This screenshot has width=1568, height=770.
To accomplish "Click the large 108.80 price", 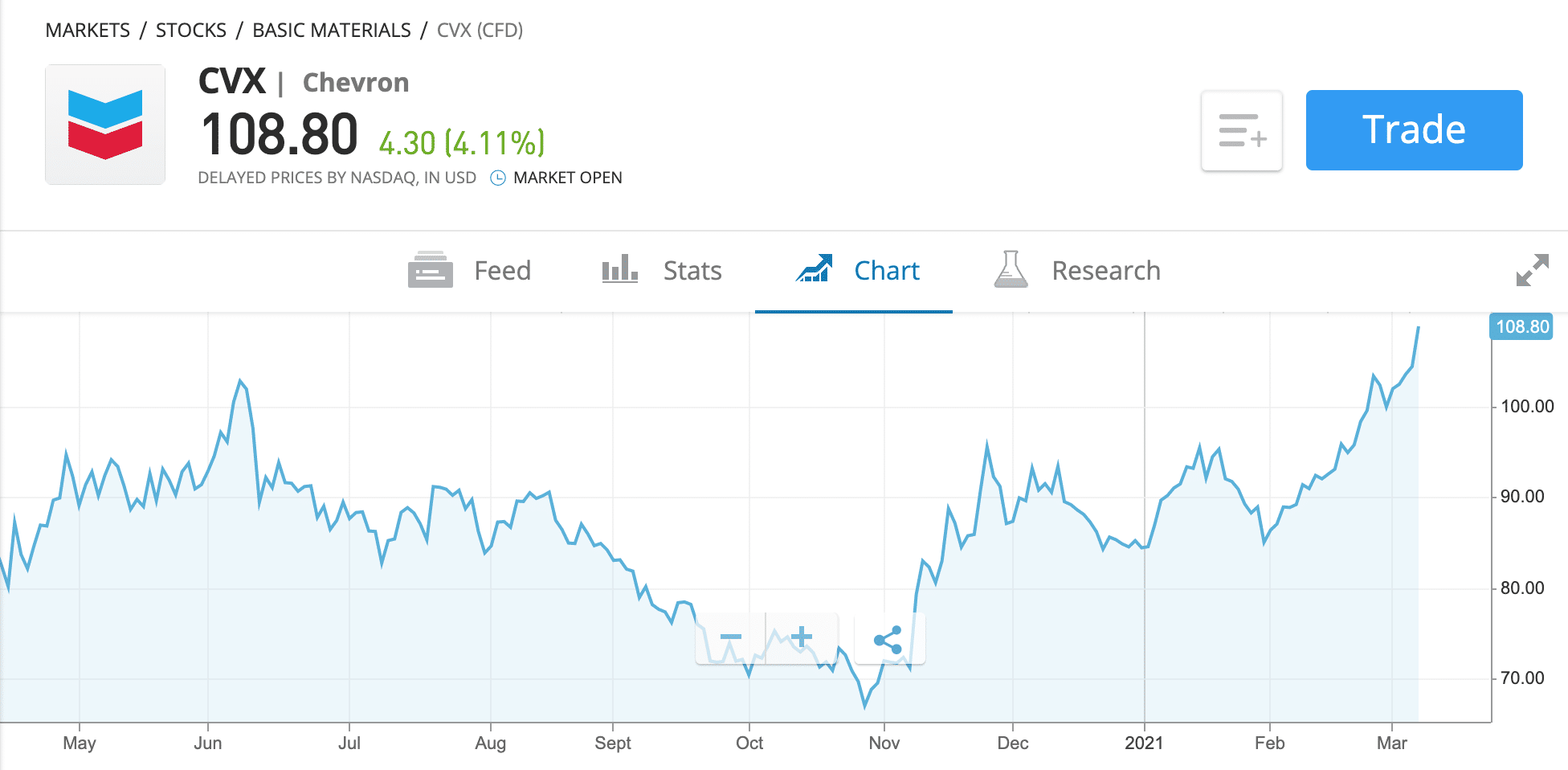I will pyautogui.click(x=280, y=134).
